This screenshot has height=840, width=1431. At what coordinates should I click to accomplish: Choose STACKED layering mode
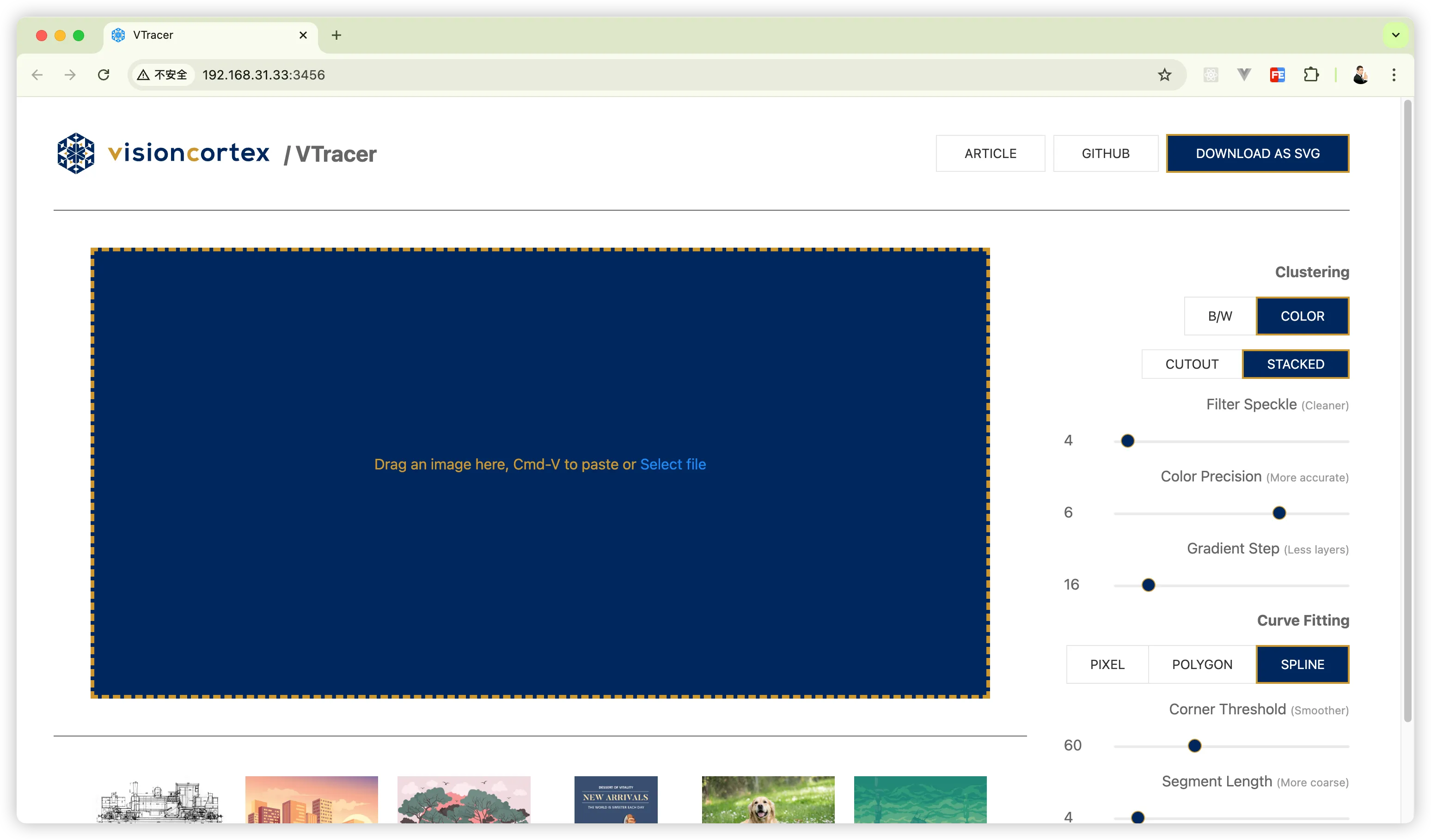tap(1295, 364)
